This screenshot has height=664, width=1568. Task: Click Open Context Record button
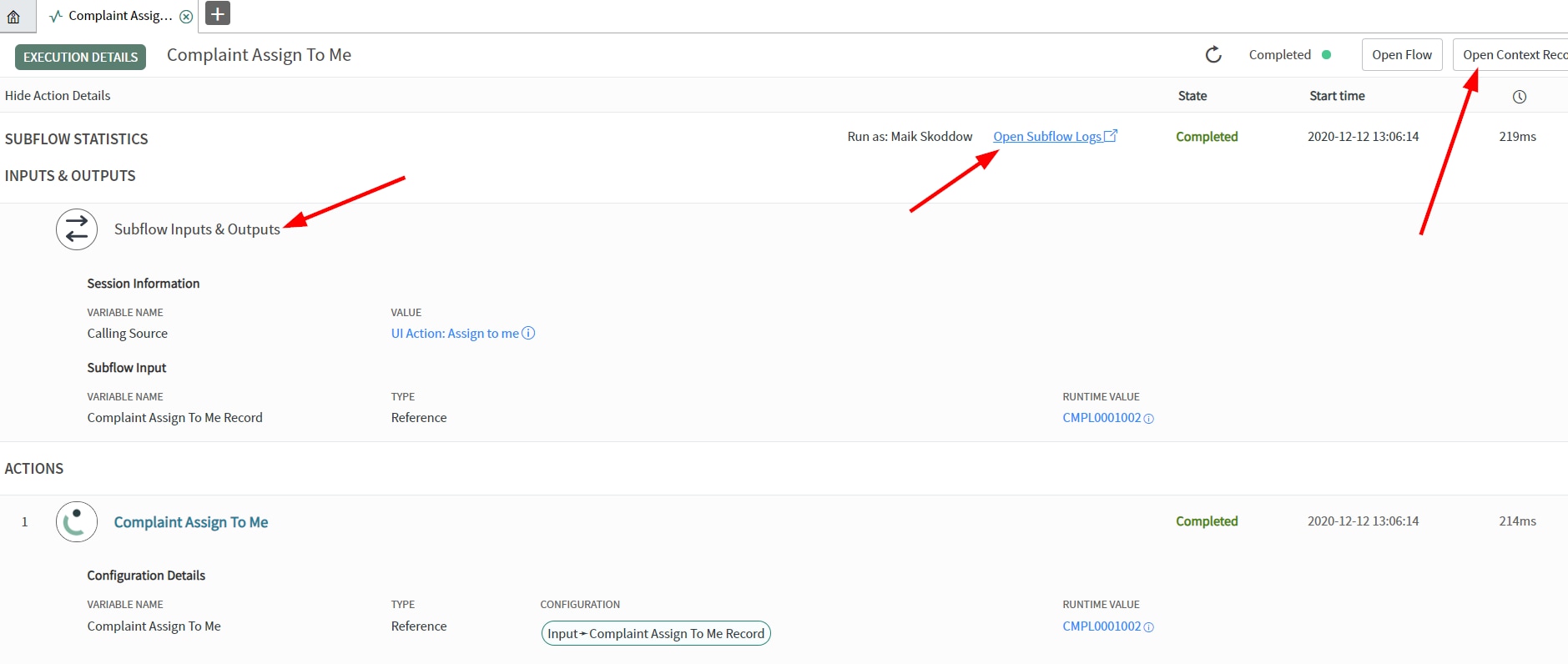[x=1511, y=55]
